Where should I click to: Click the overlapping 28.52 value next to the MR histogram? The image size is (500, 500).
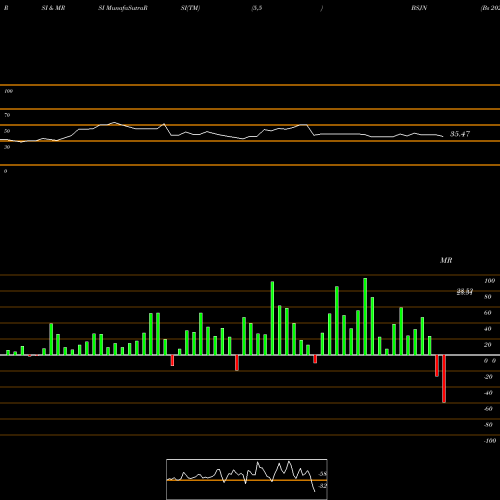[465, 292]
